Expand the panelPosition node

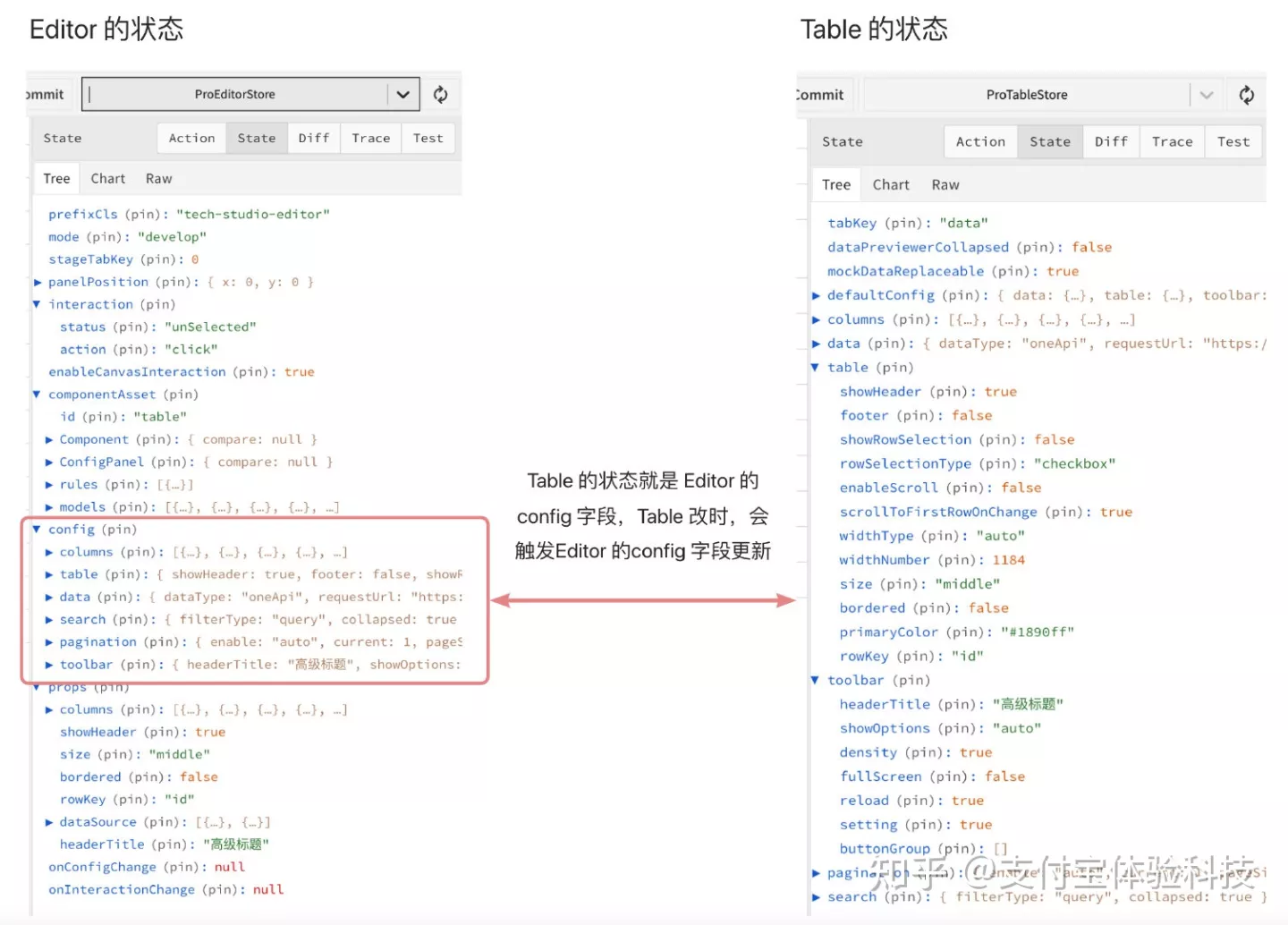[38, 282]
